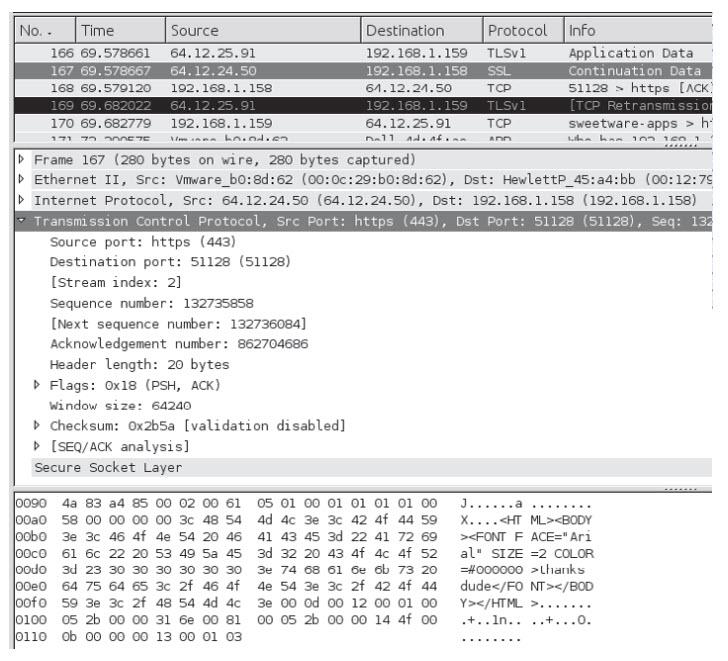The image size is (728, 661).
Task: Select packet 169 TCP Retransmission row
Action: click(364, 106)
